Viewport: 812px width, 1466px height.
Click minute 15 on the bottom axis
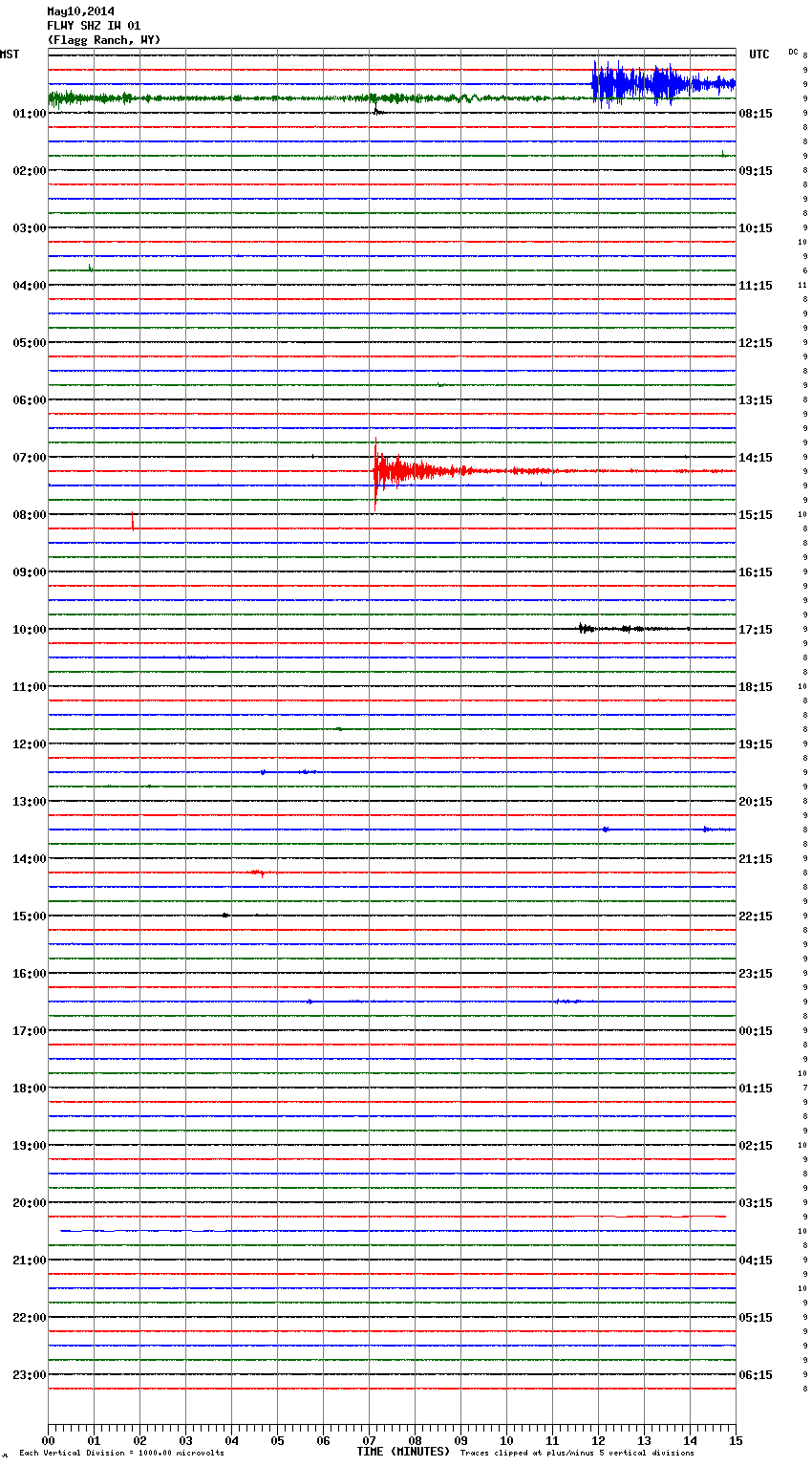(x=736, y=1440)
